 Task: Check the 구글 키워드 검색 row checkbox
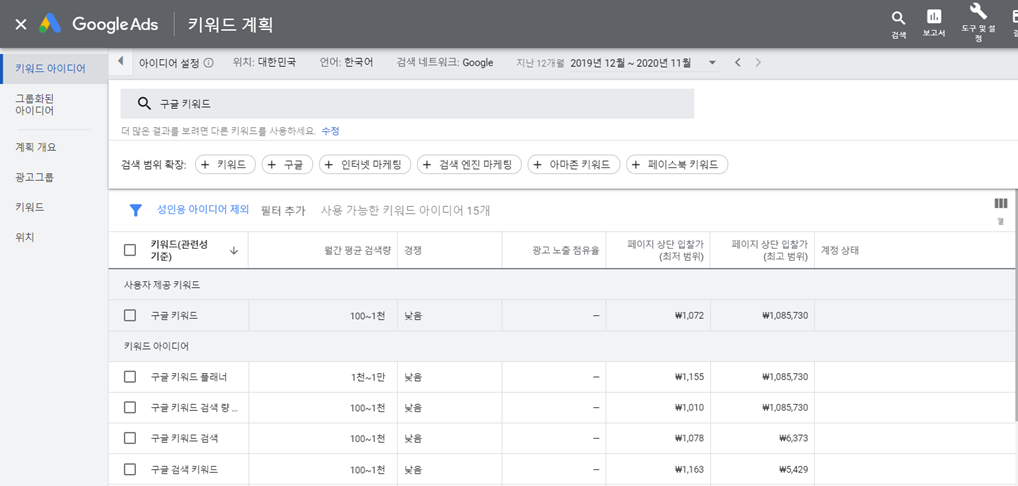click(130, 438)
